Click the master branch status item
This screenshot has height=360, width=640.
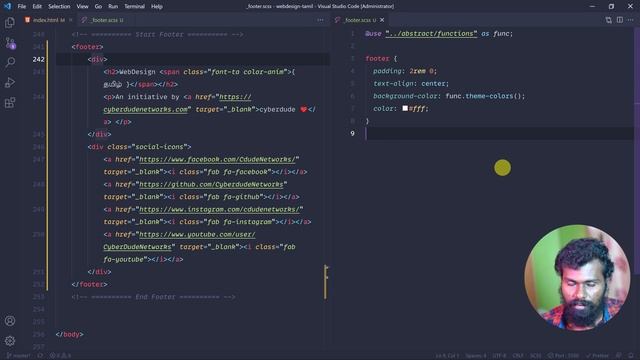[x=18, y=356]
